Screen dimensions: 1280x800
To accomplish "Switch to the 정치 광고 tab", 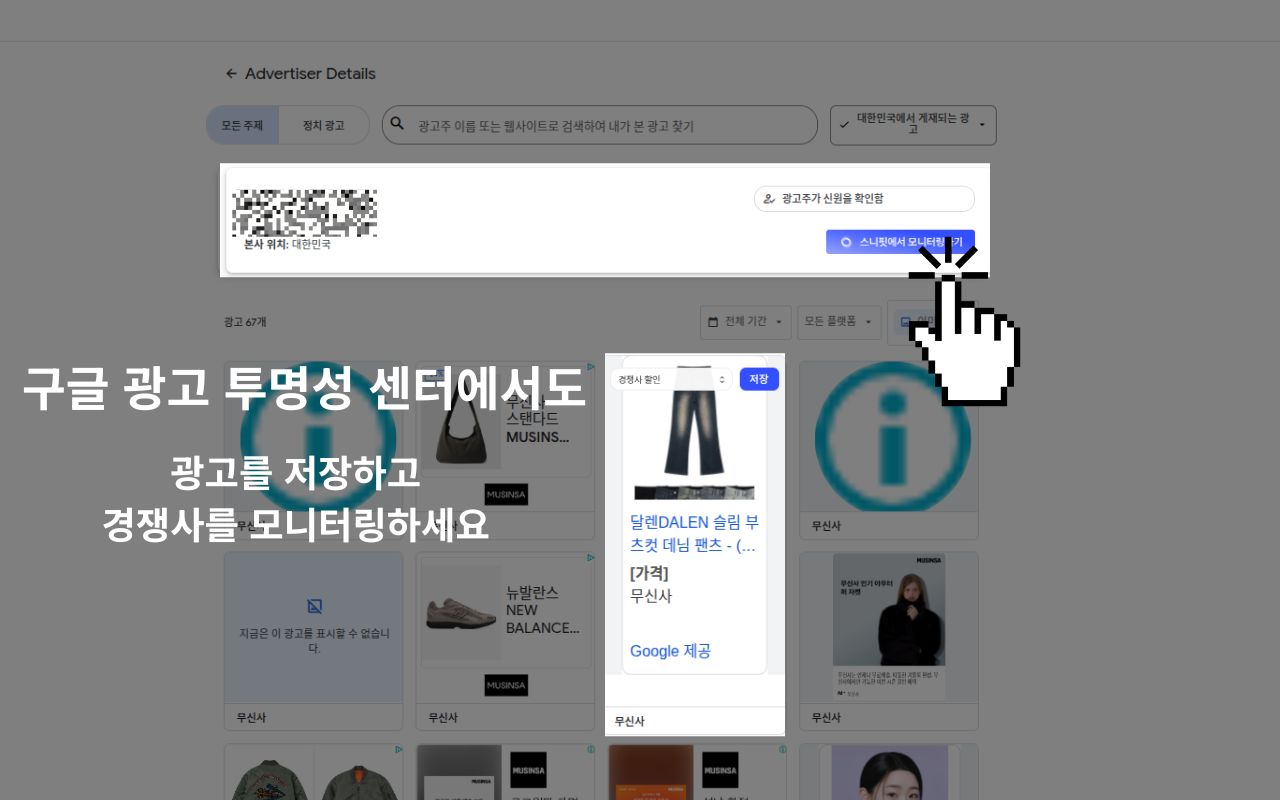I will (x=324, y=126).
